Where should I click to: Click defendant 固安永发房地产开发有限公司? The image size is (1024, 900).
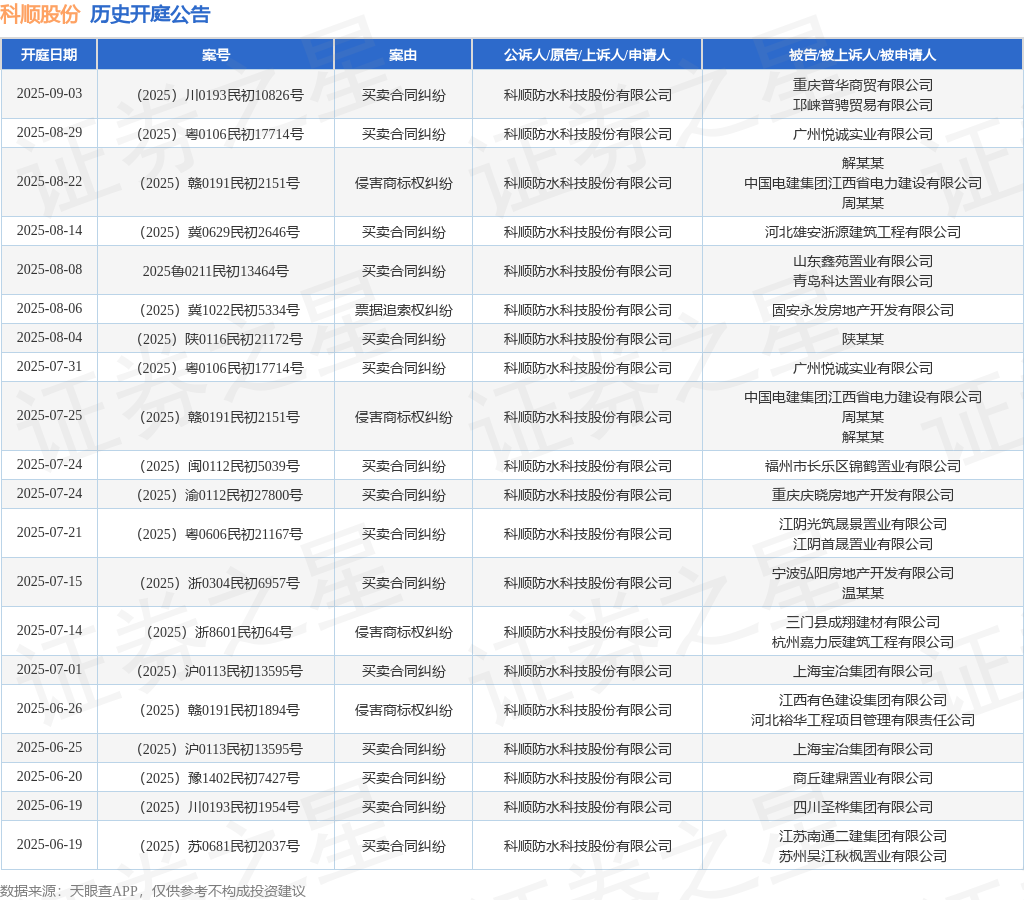pyautogui.click(x=863, y=310)
